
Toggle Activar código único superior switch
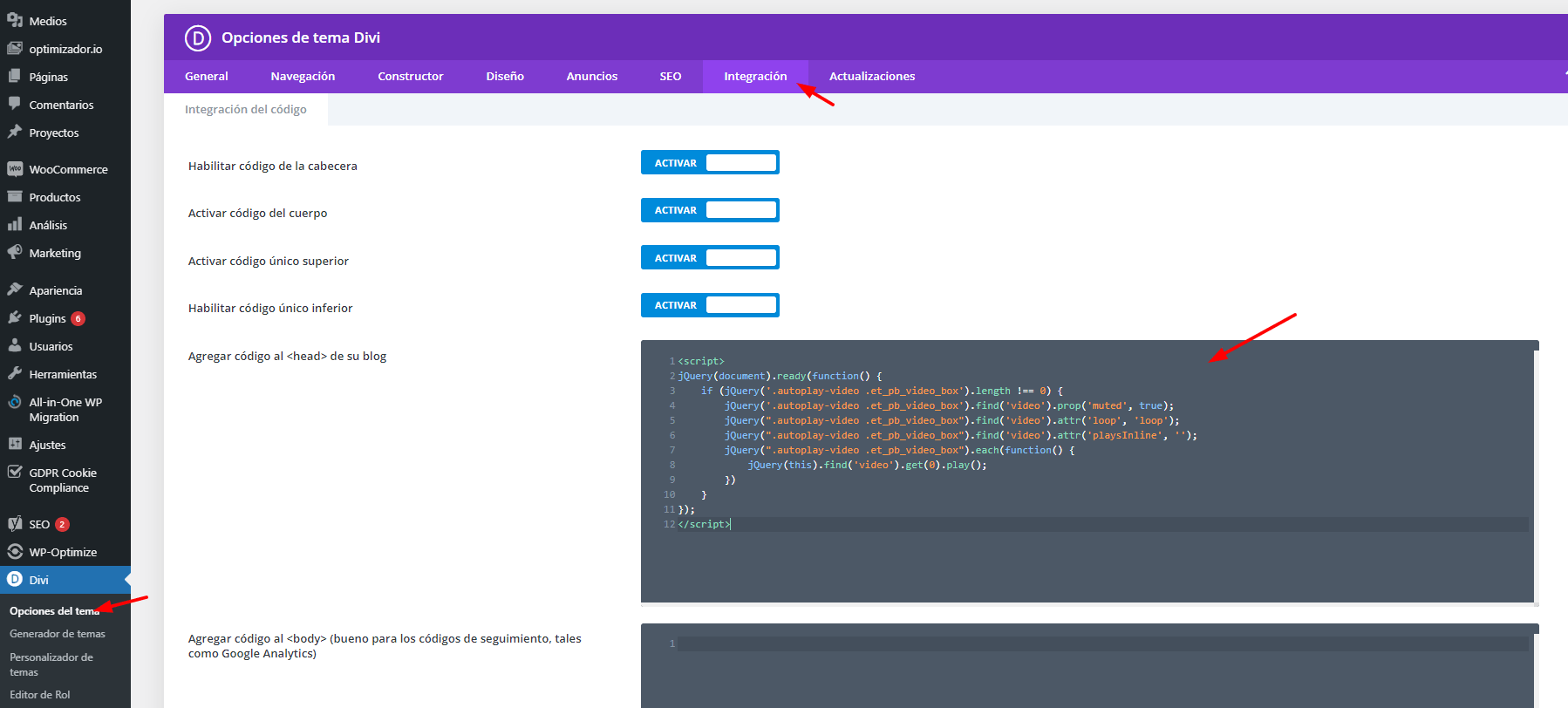coord(710,257)
